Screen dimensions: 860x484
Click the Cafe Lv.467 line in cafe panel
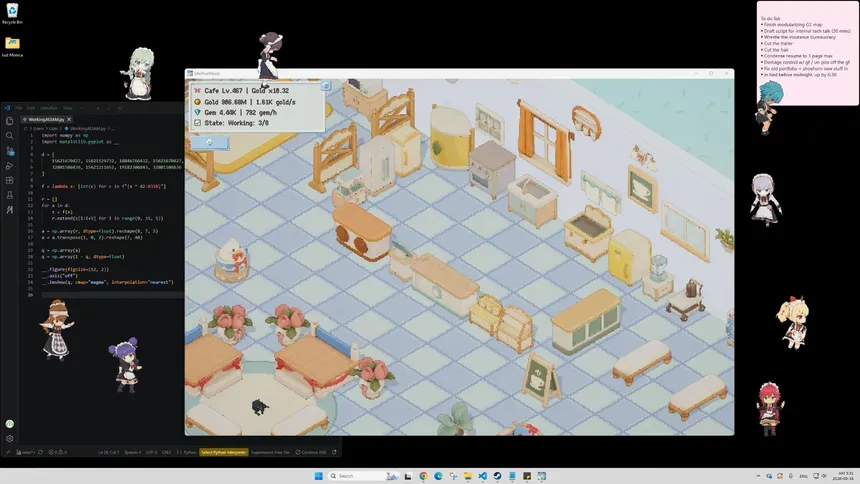pyautogui.click(x=246, y=91)
